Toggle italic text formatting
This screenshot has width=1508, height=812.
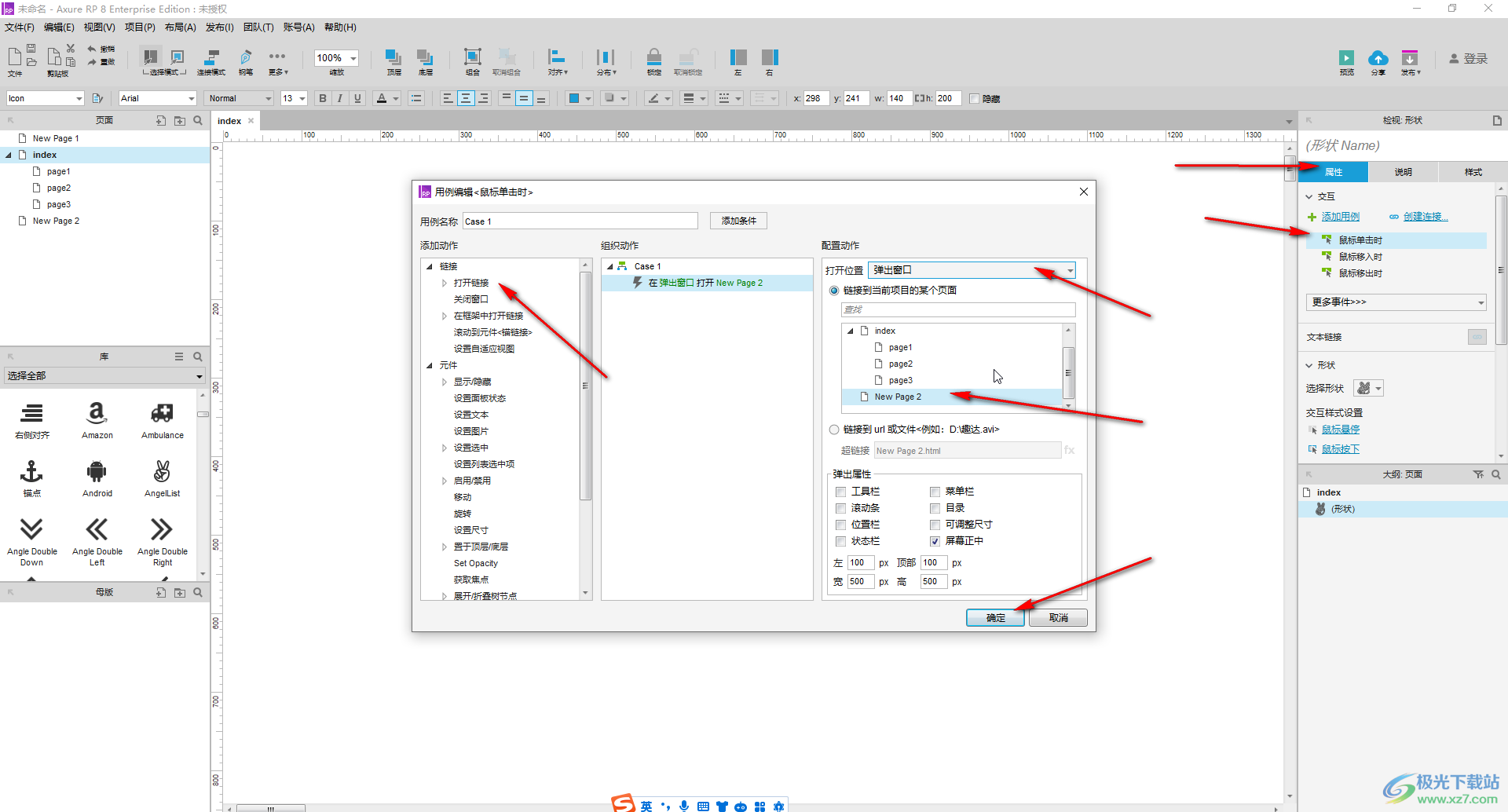coord(339,98)
